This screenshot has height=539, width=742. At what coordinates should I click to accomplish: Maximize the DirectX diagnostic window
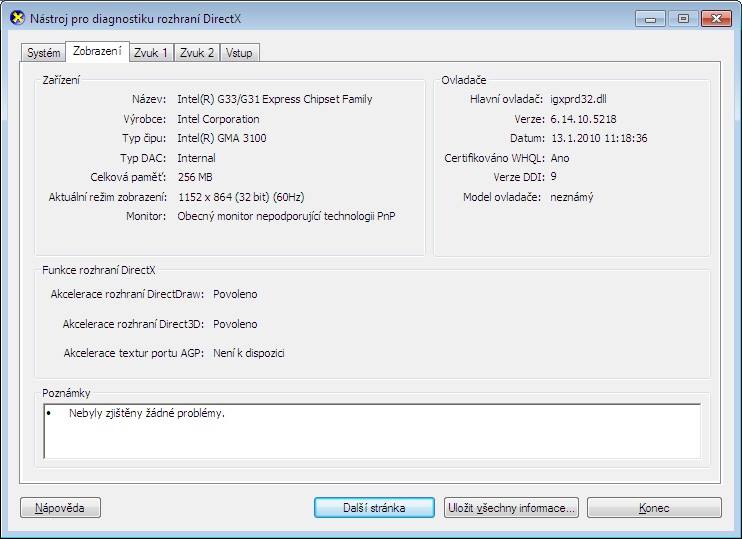(x=683, y=19)
